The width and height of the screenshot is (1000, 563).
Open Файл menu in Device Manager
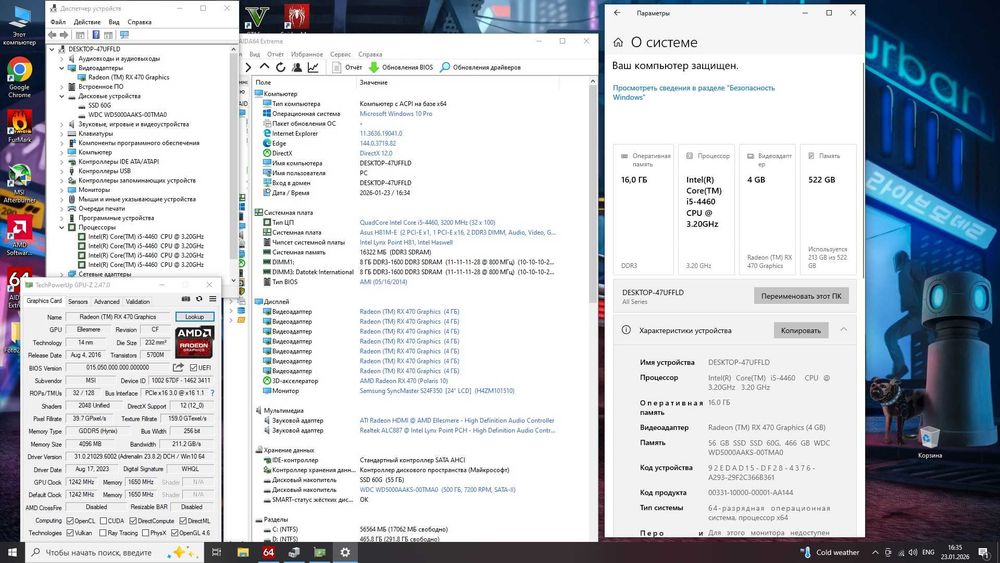[58, 22]
